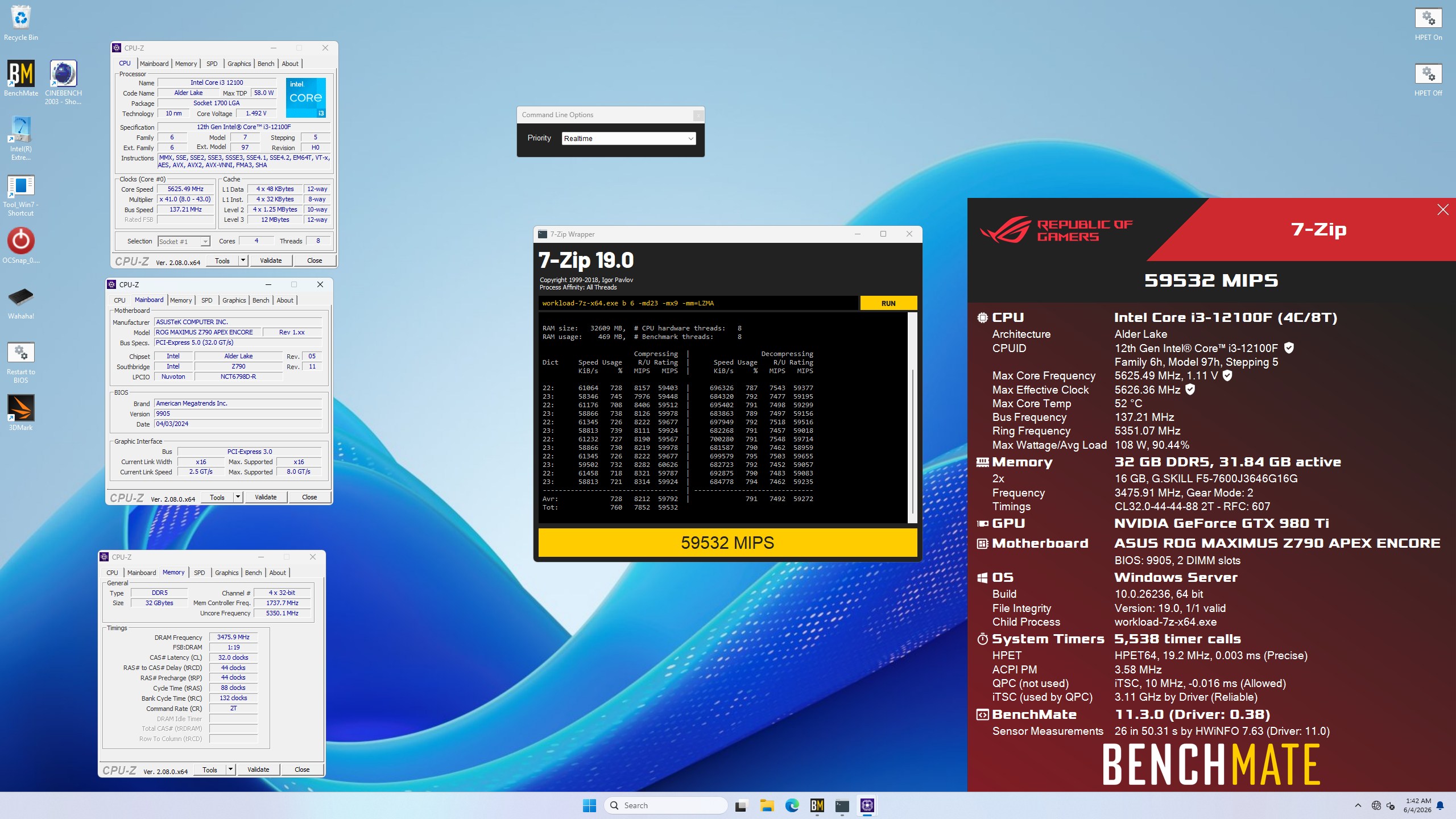The width and height of the screenshot is (1456, 819).
Task: Click the Uncore Frequency value 5350.1 MHz
Action: (282, 613)
